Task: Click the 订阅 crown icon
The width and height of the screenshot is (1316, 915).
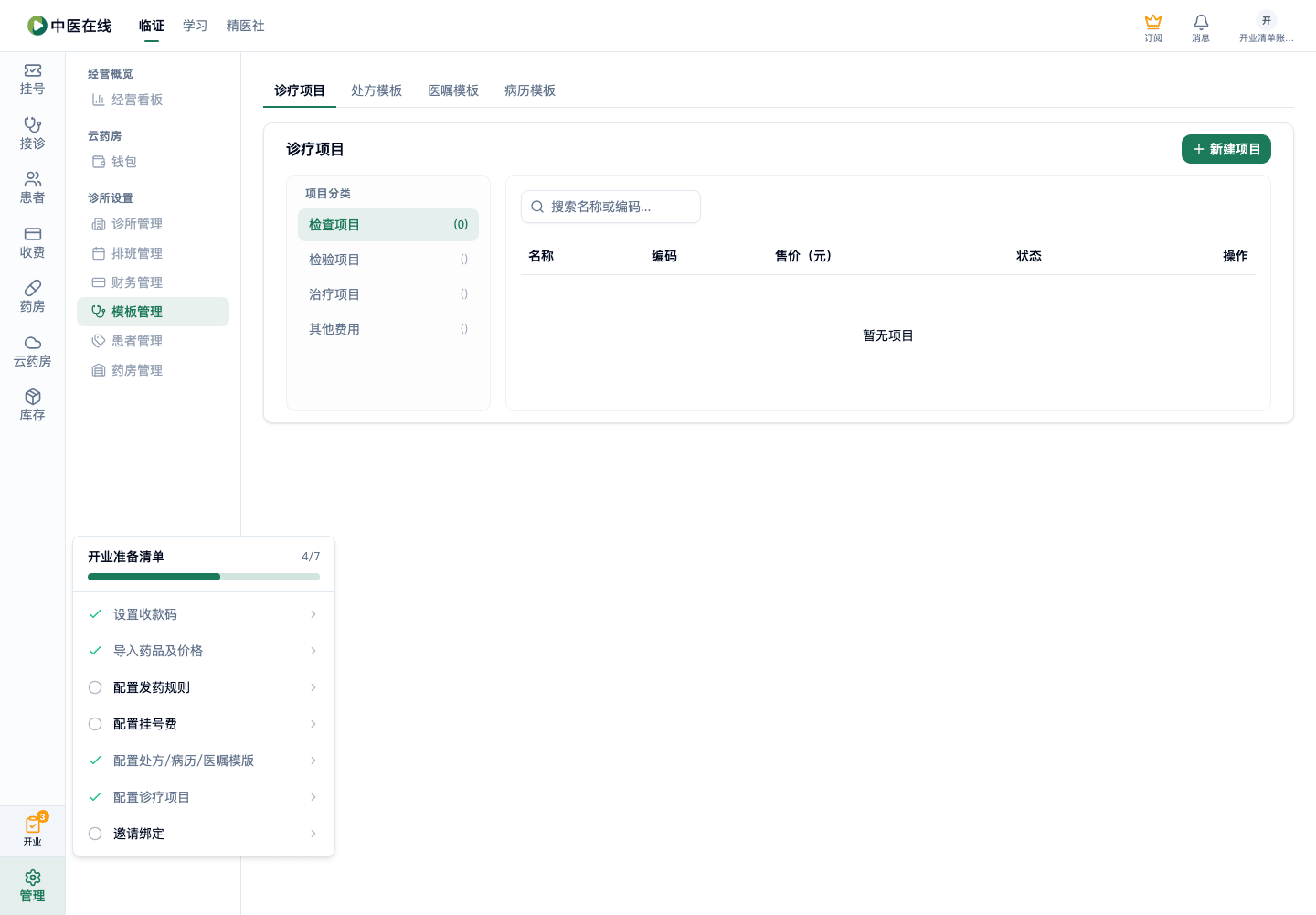Action: 1153,21
